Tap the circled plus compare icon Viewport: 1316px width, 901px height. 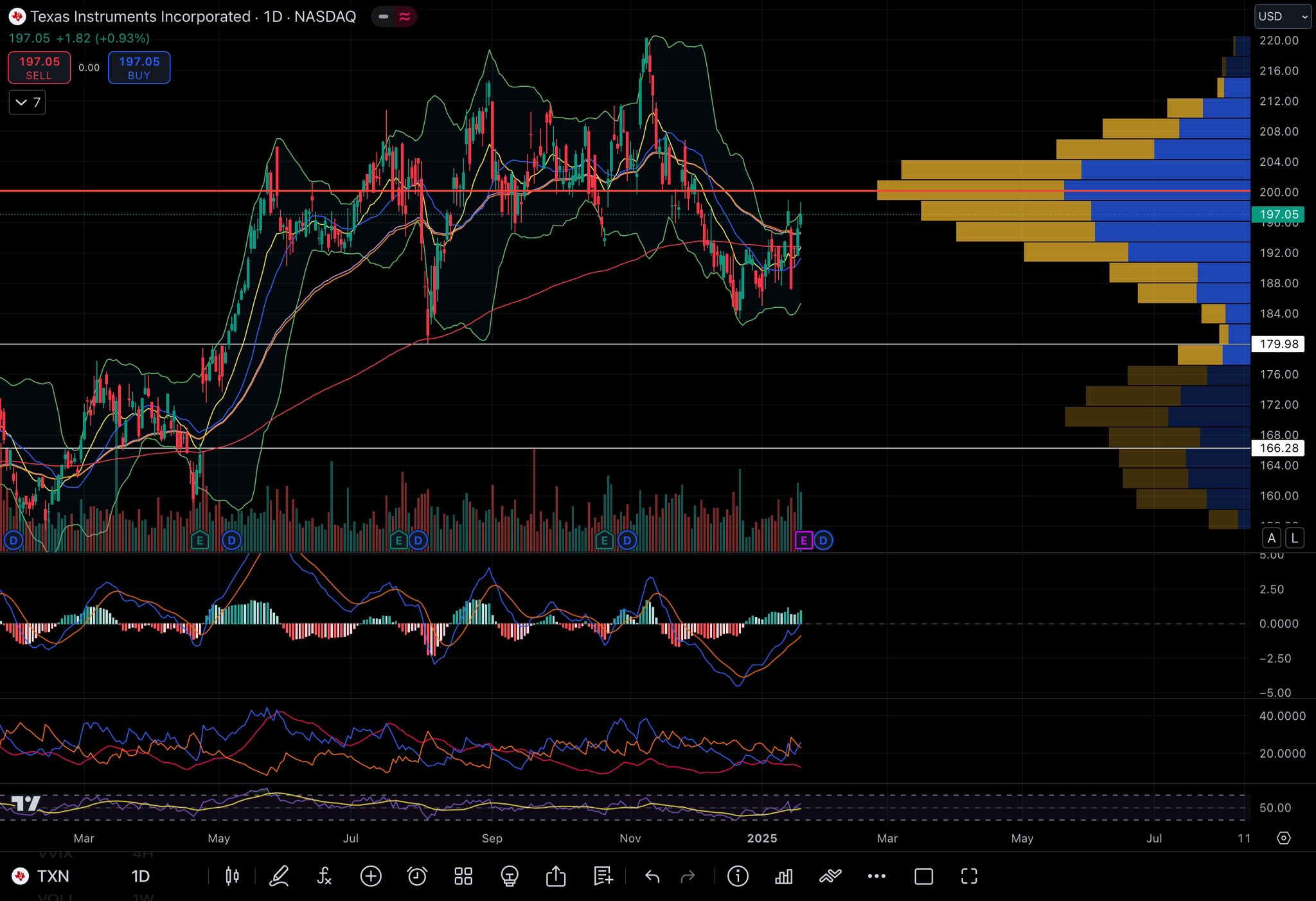(x=371, y=876)
